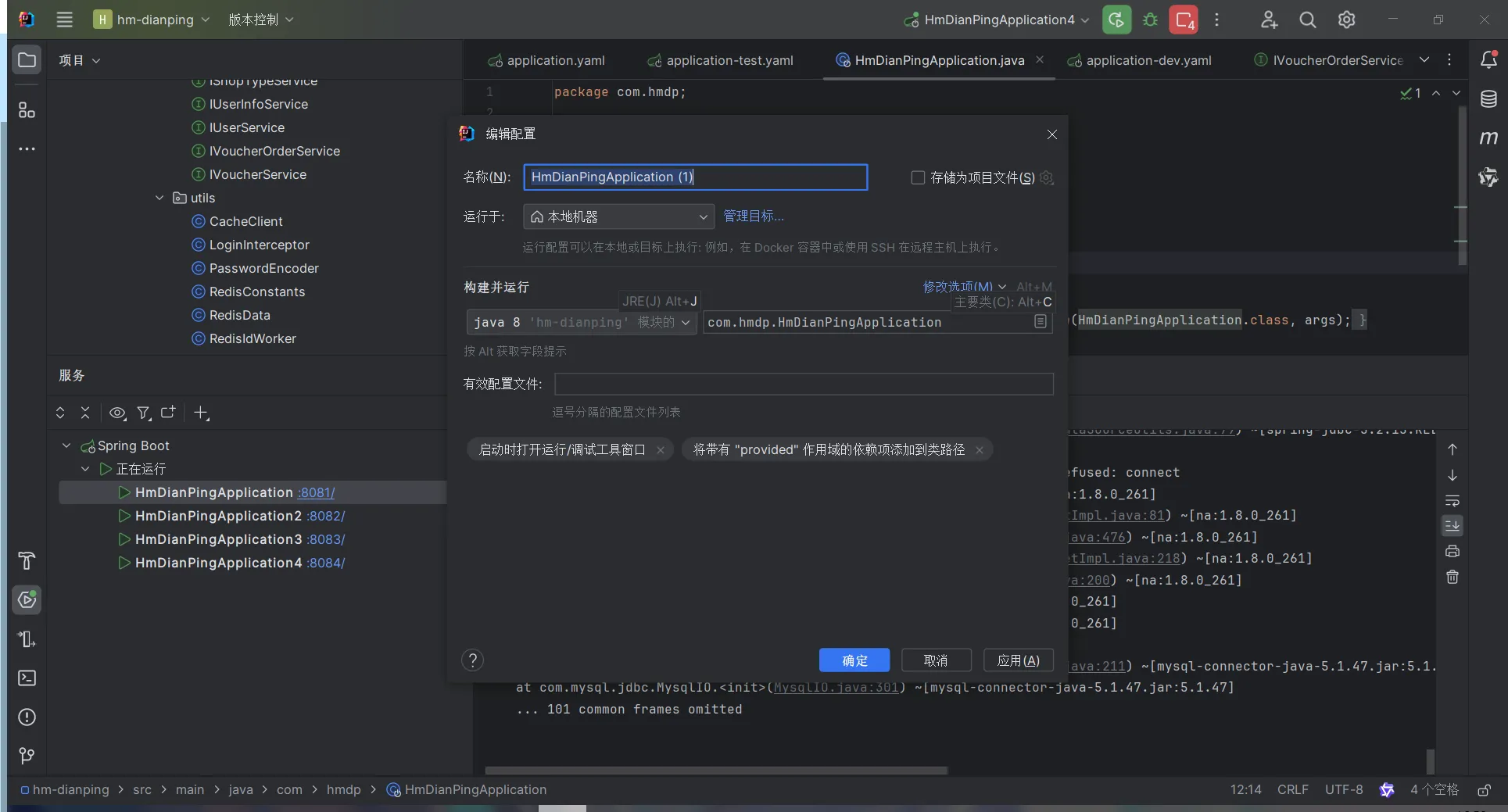This screenshot has width=1508, height=812.
Task: Open the Git tool window icon
Action: click(27, 756)
